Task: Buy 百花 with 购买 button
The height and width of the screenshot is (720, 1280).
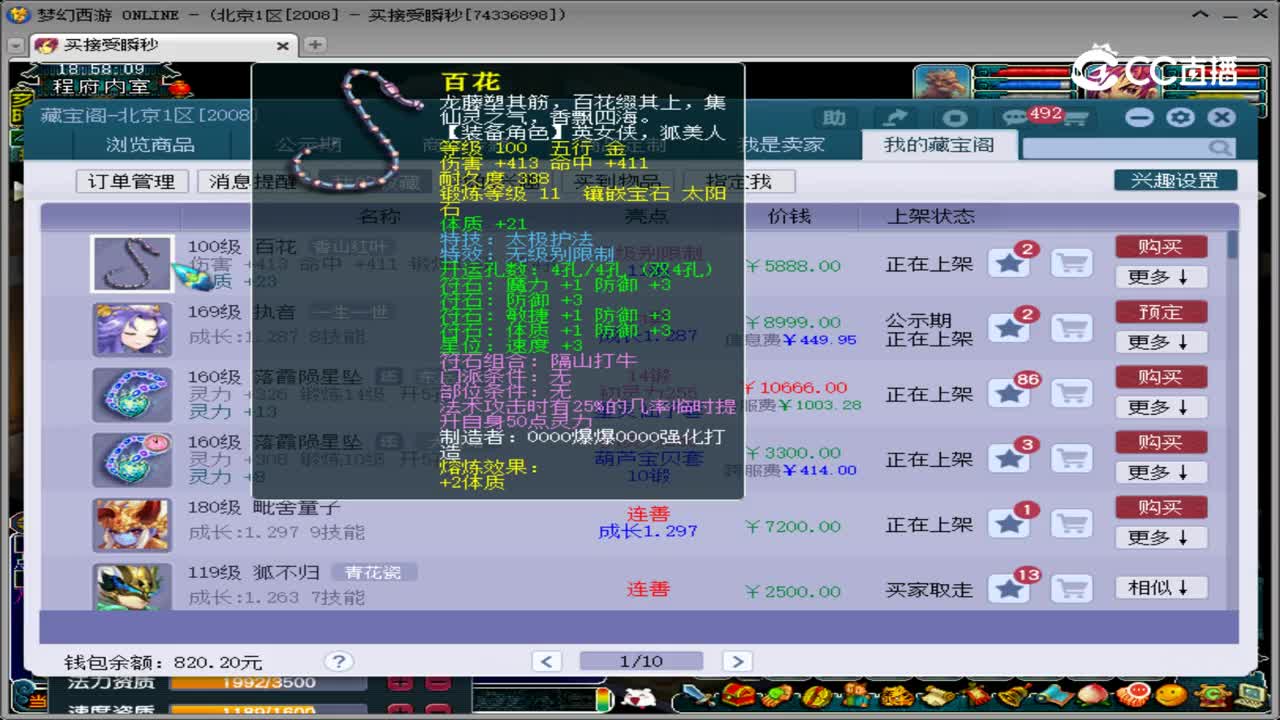Action: click(1160, 247)
